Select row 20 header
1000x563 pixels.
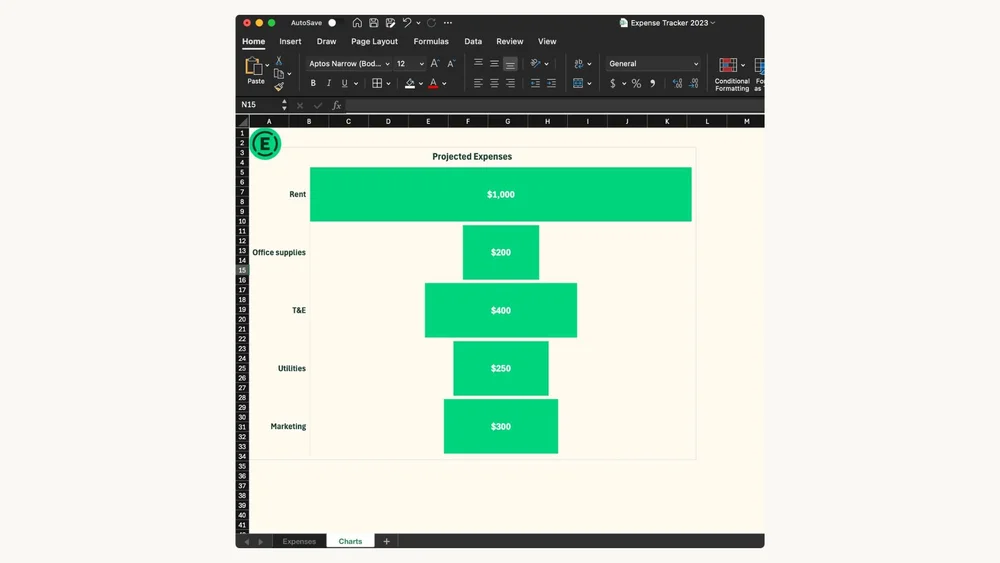242,319
